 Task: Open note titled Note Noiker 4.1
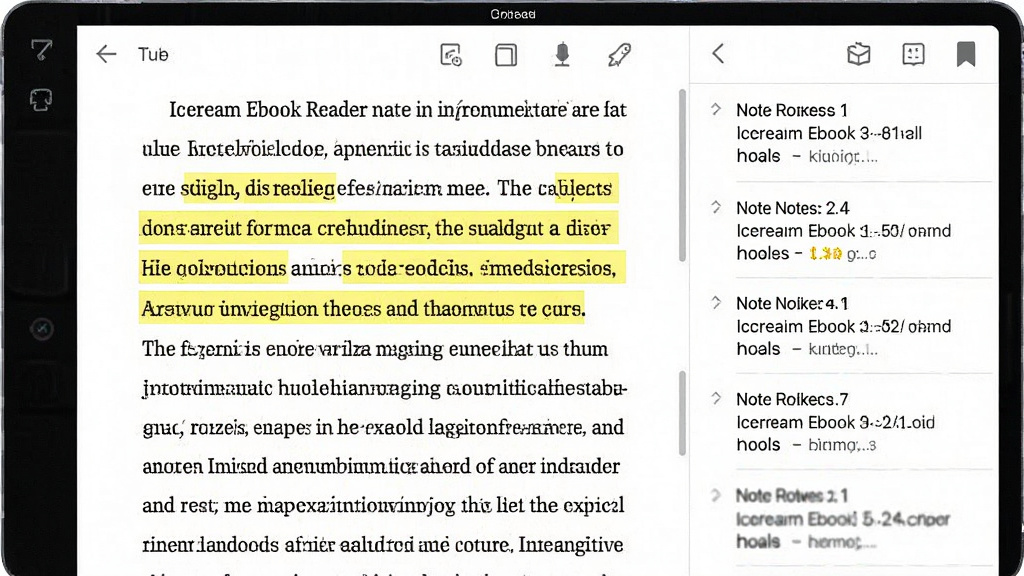[x=792, y=304]
